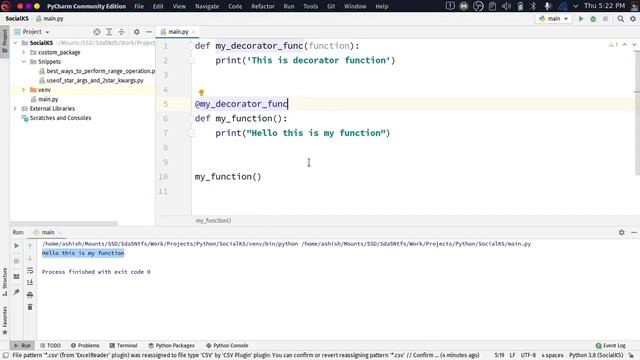Go to previous highlighted error arrow

click(625, 44)
